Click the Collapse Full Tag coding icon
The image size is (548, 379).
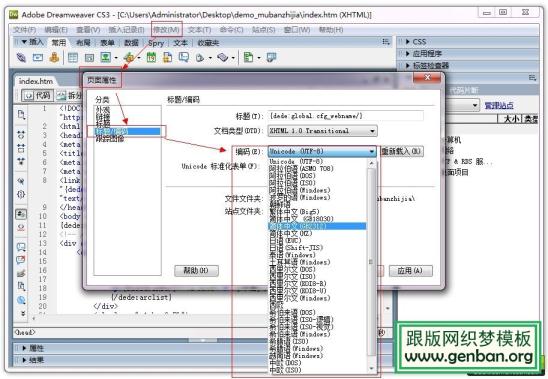point(21,134)
